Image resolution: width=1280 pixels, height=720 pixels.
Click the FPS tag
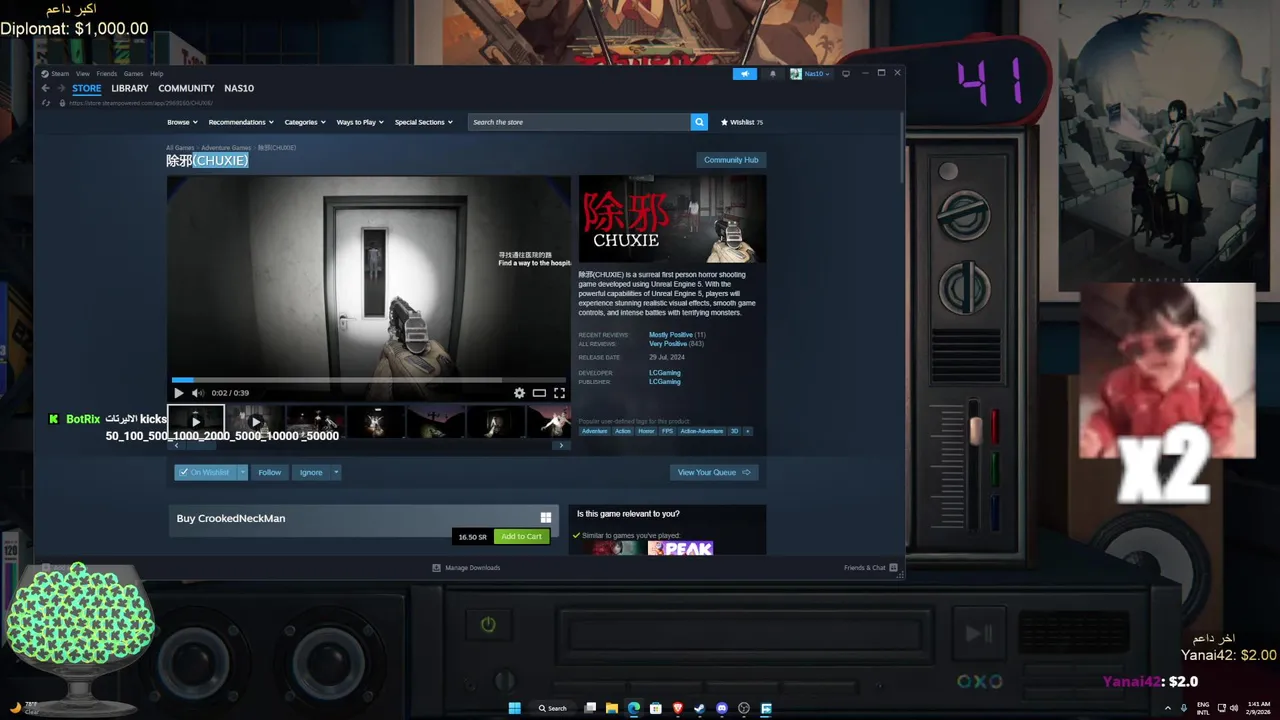pos(667,431)
